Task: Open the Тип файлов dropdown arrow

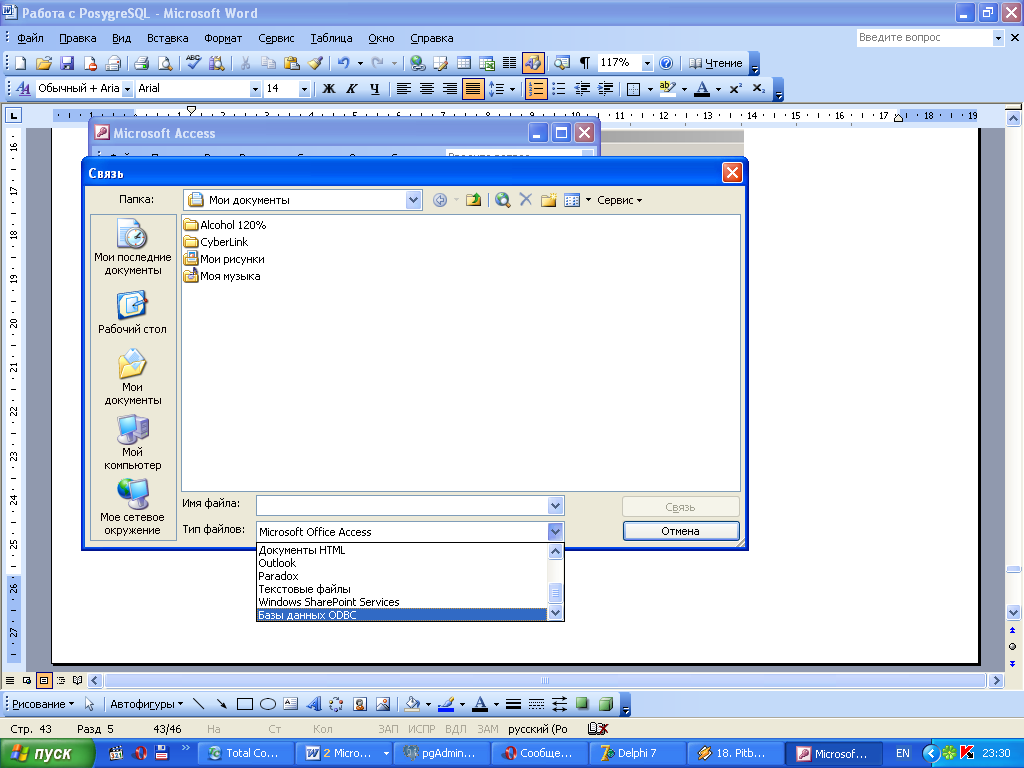Action: point(555,532)
